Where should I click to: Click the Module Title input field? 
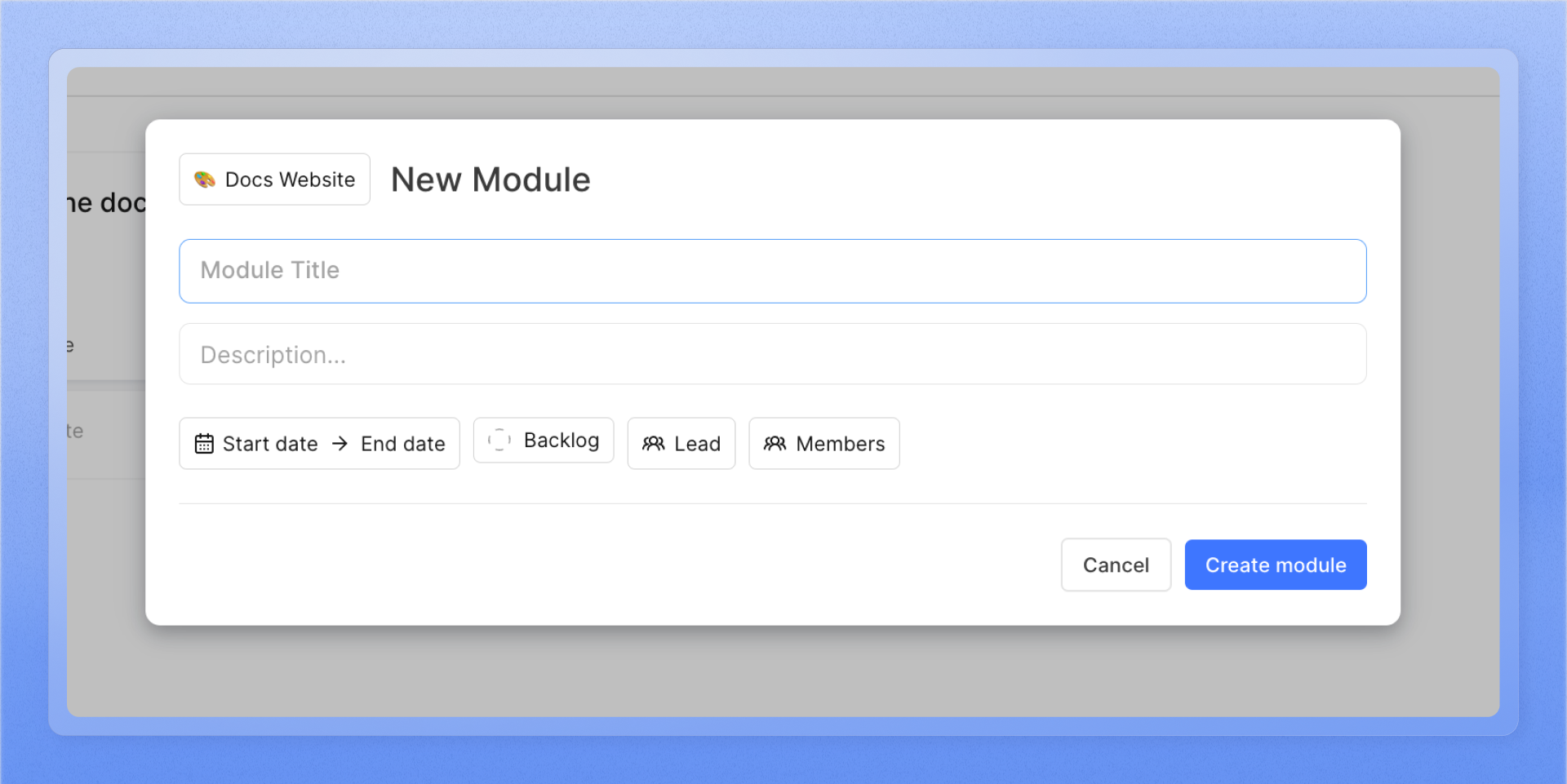[772, 271]
